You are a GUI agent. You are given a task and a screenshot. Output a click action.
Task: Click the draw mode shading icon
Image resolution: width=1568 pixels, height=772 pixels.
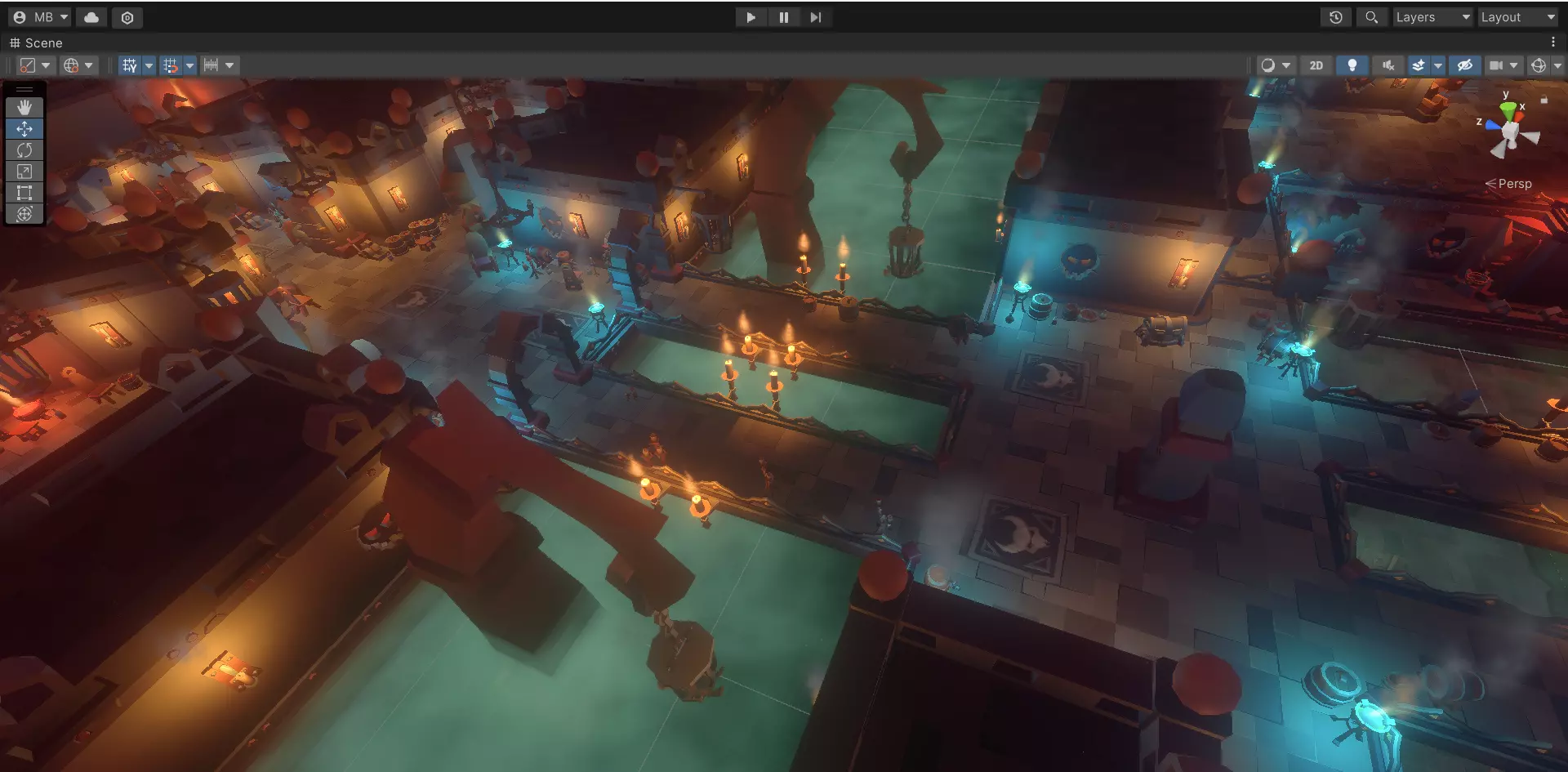1267,65
